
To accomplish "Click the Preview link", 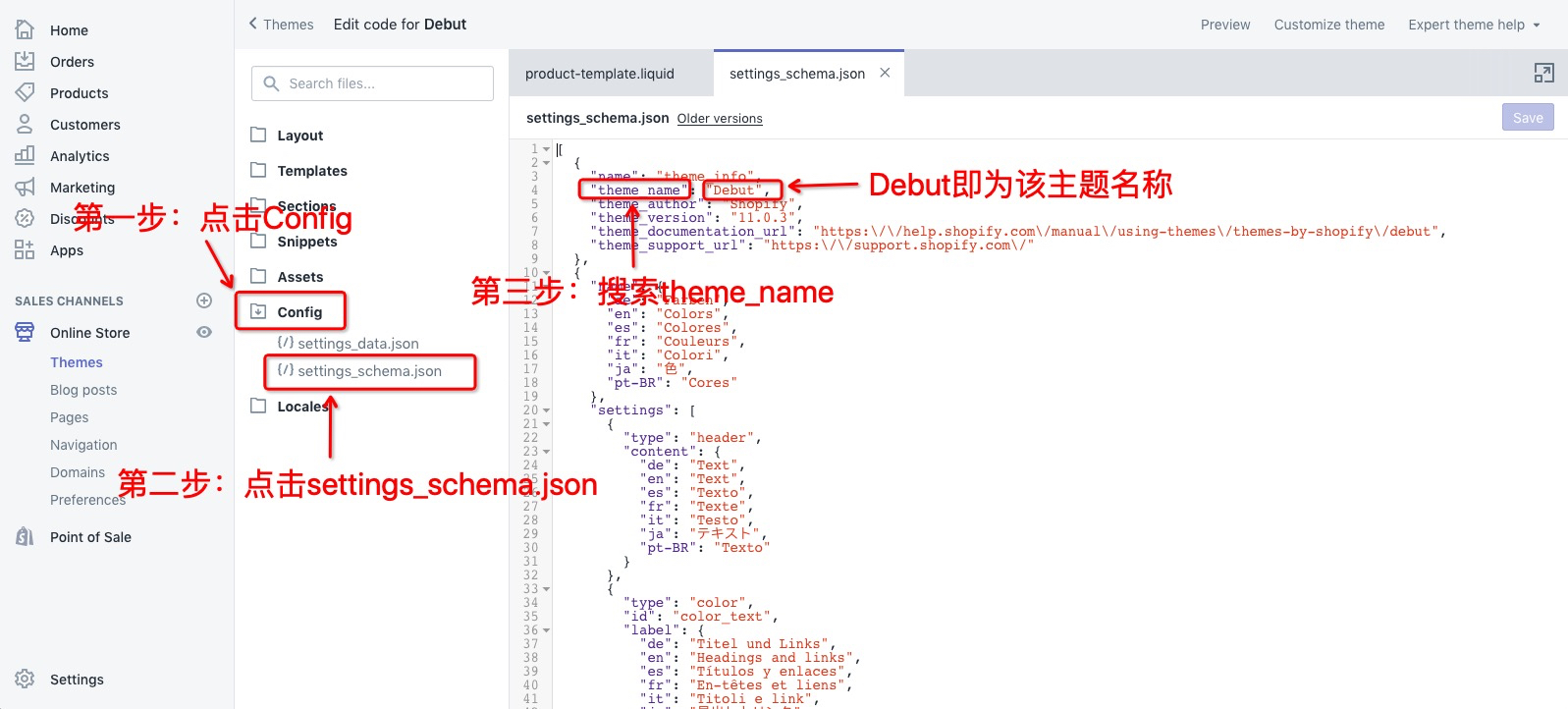I will click(x=1225, y=25).
